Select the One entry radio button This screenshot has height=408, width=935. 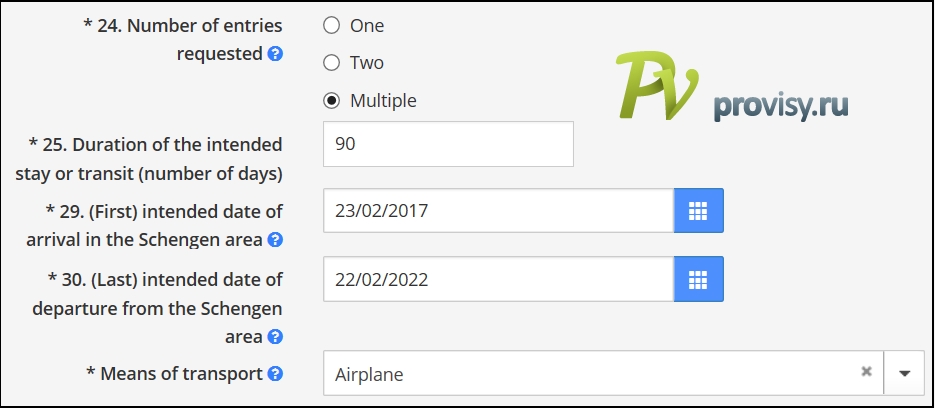[x=332, y=25]
